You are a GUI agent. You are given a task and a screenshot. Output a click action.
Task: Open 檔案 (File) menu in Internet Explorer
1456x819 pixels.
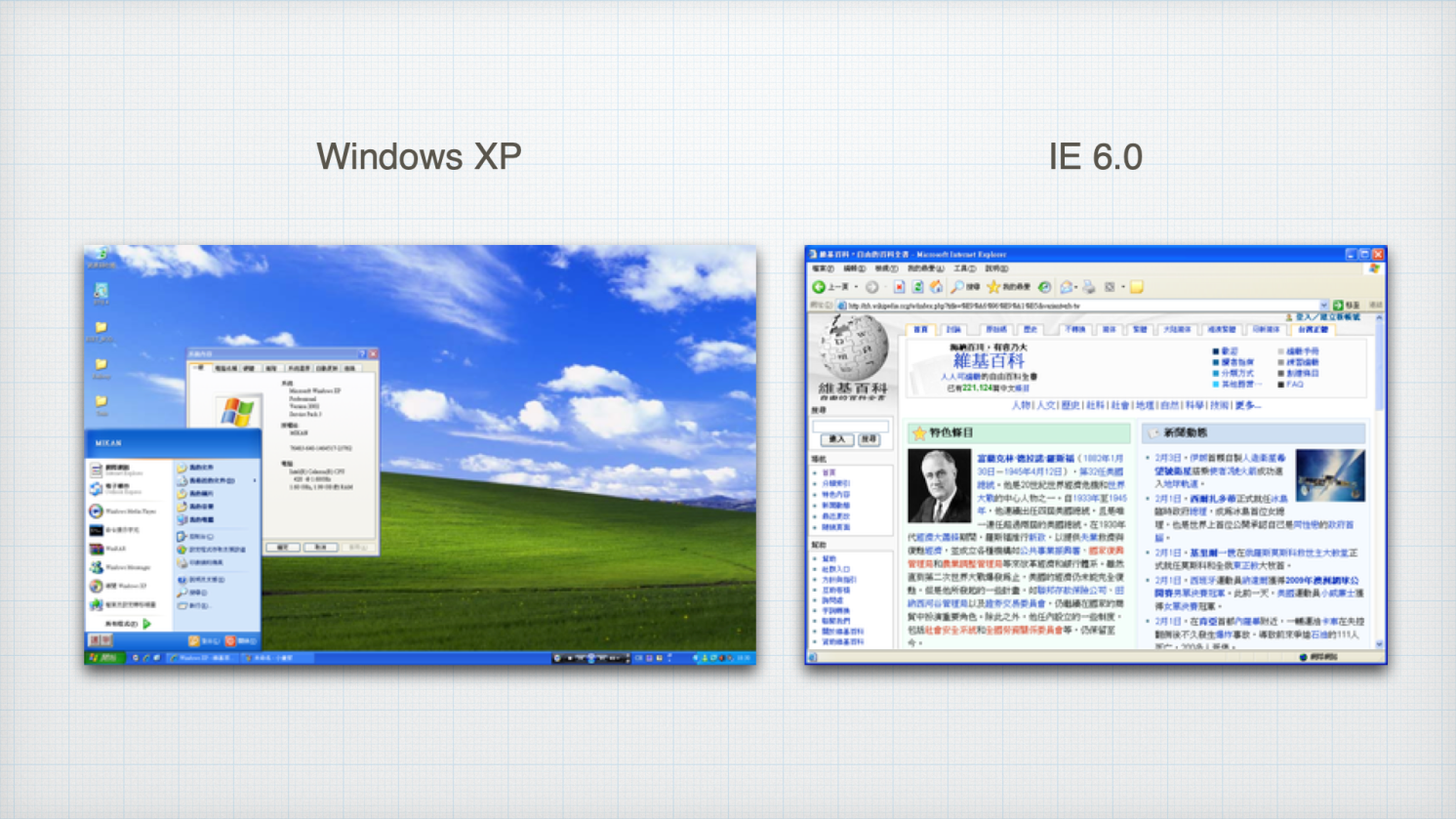click(824, 268)
